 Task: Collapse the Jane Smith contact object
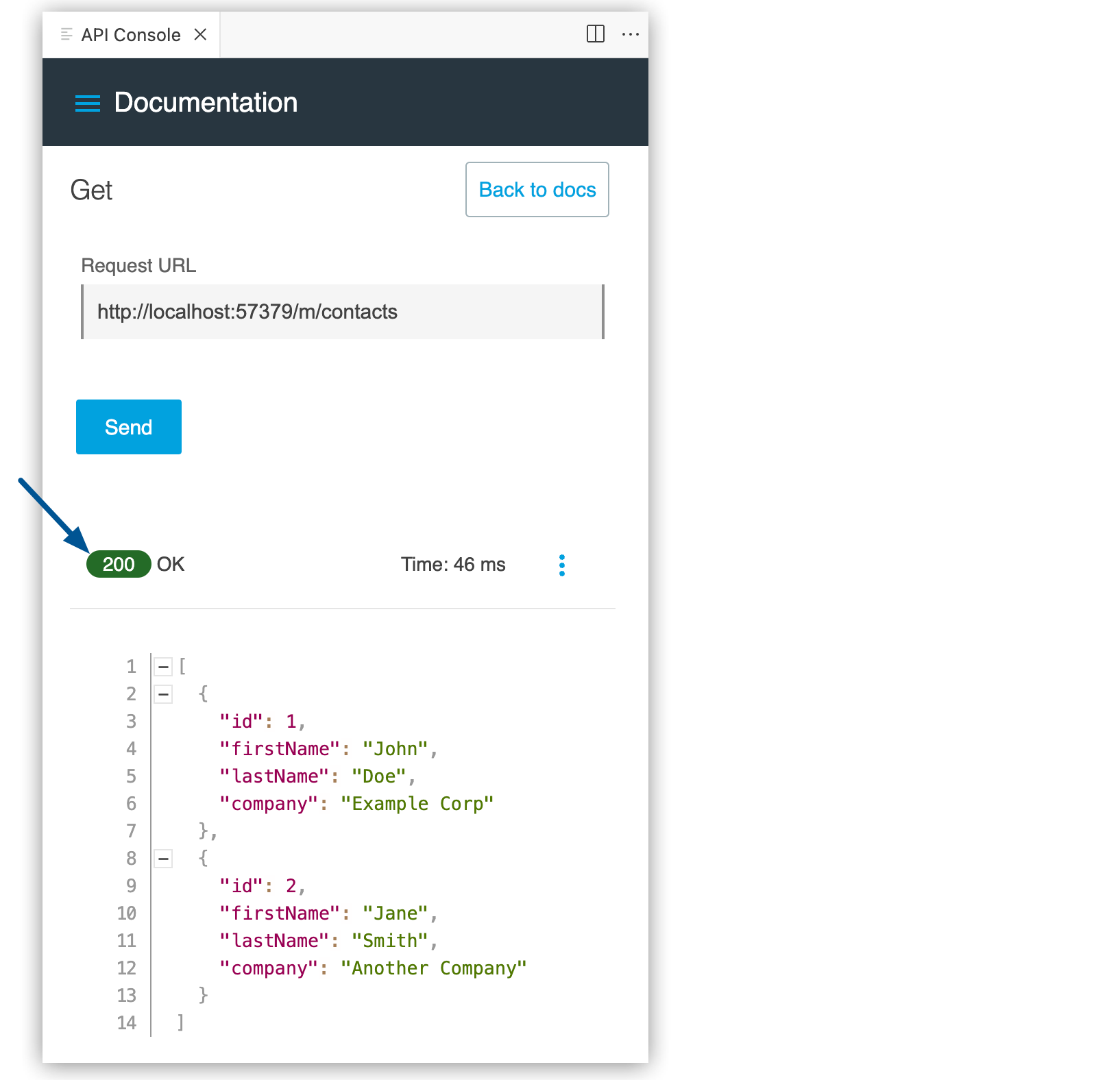click(164, 858)
